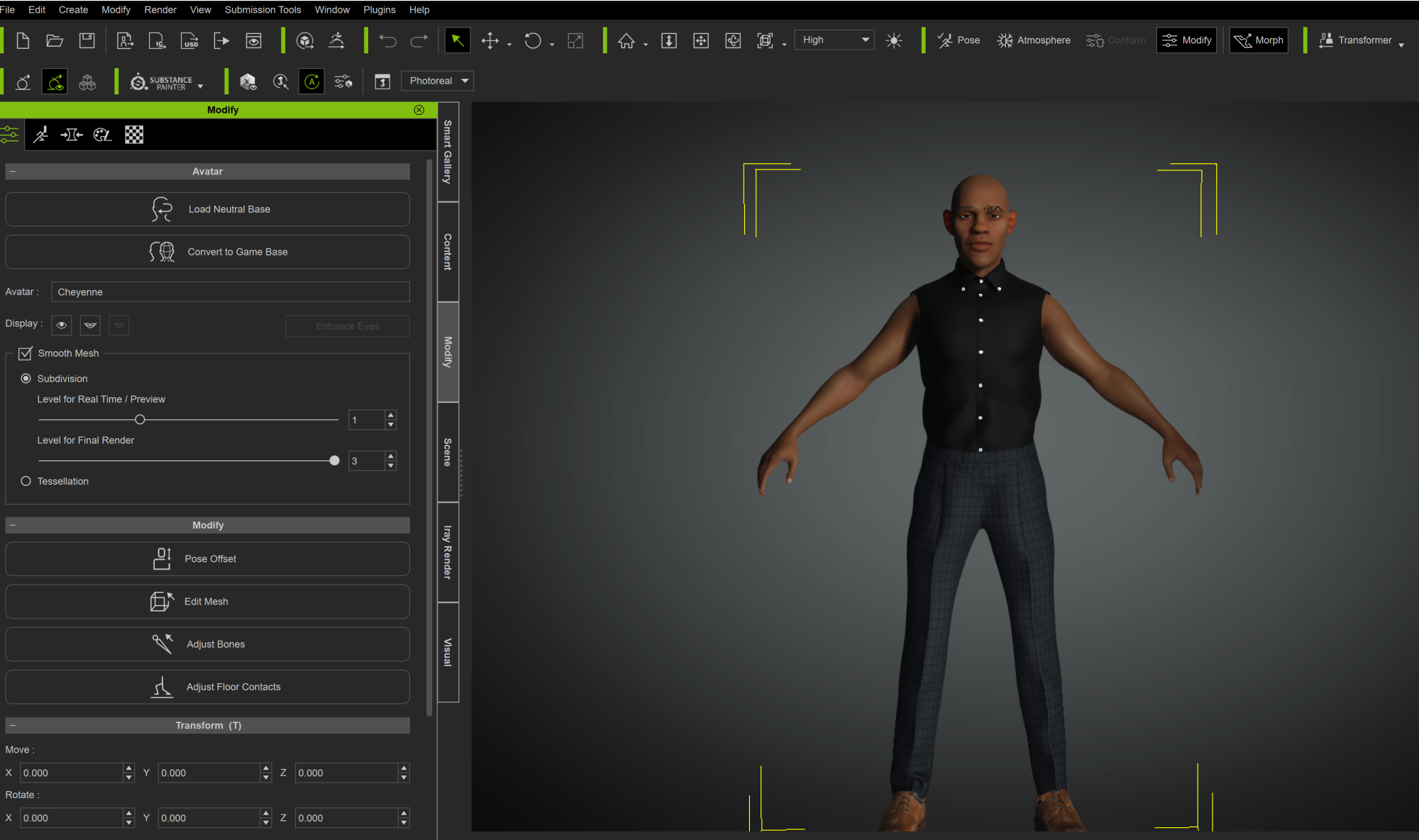This screenshot has width=1419, height=840.
Task: Open the High quality dropdown
Action: tap(834, 40)
